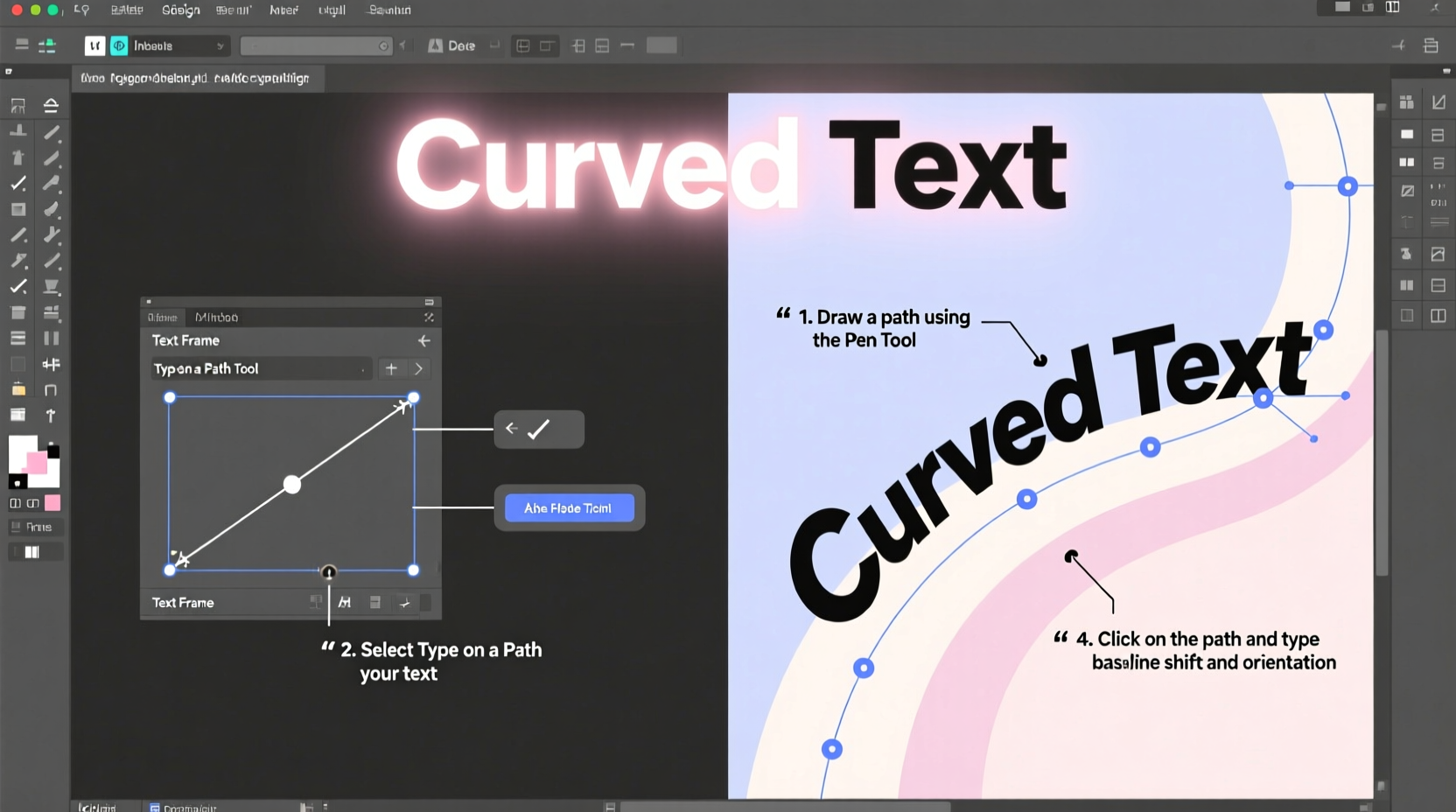Image resolution: width=1456 pixels, height=812 pixels.
Task: Click the back arrow in the Text Frame panel
Action: (x=425, y=341)
